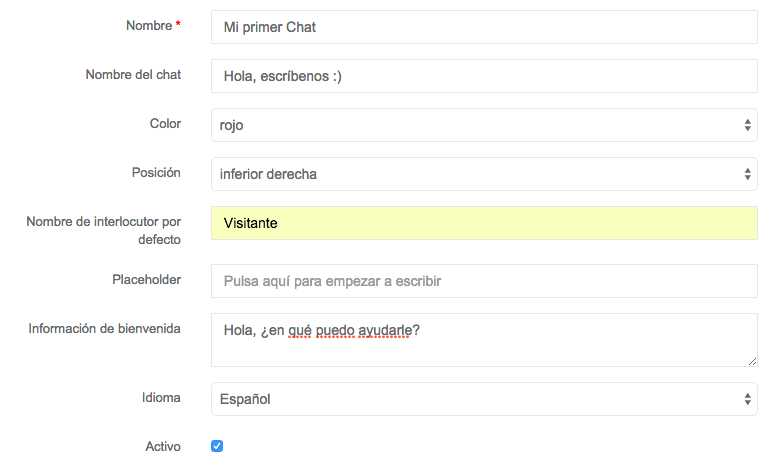Click the Placeholder label text
The width and height of the screenshot is (777, 464).
coord(147,279)
